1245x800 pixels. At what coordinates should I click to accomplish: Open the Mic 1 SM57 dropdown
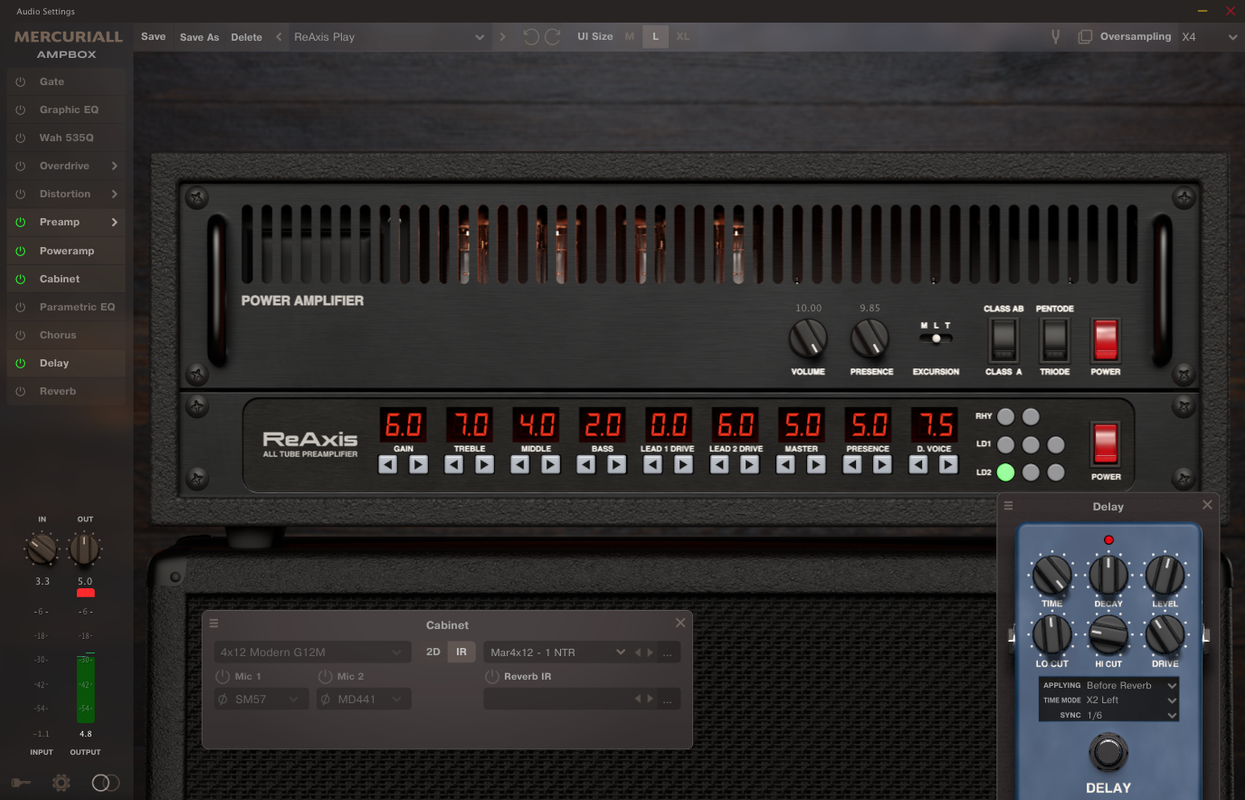pos(260,699)
